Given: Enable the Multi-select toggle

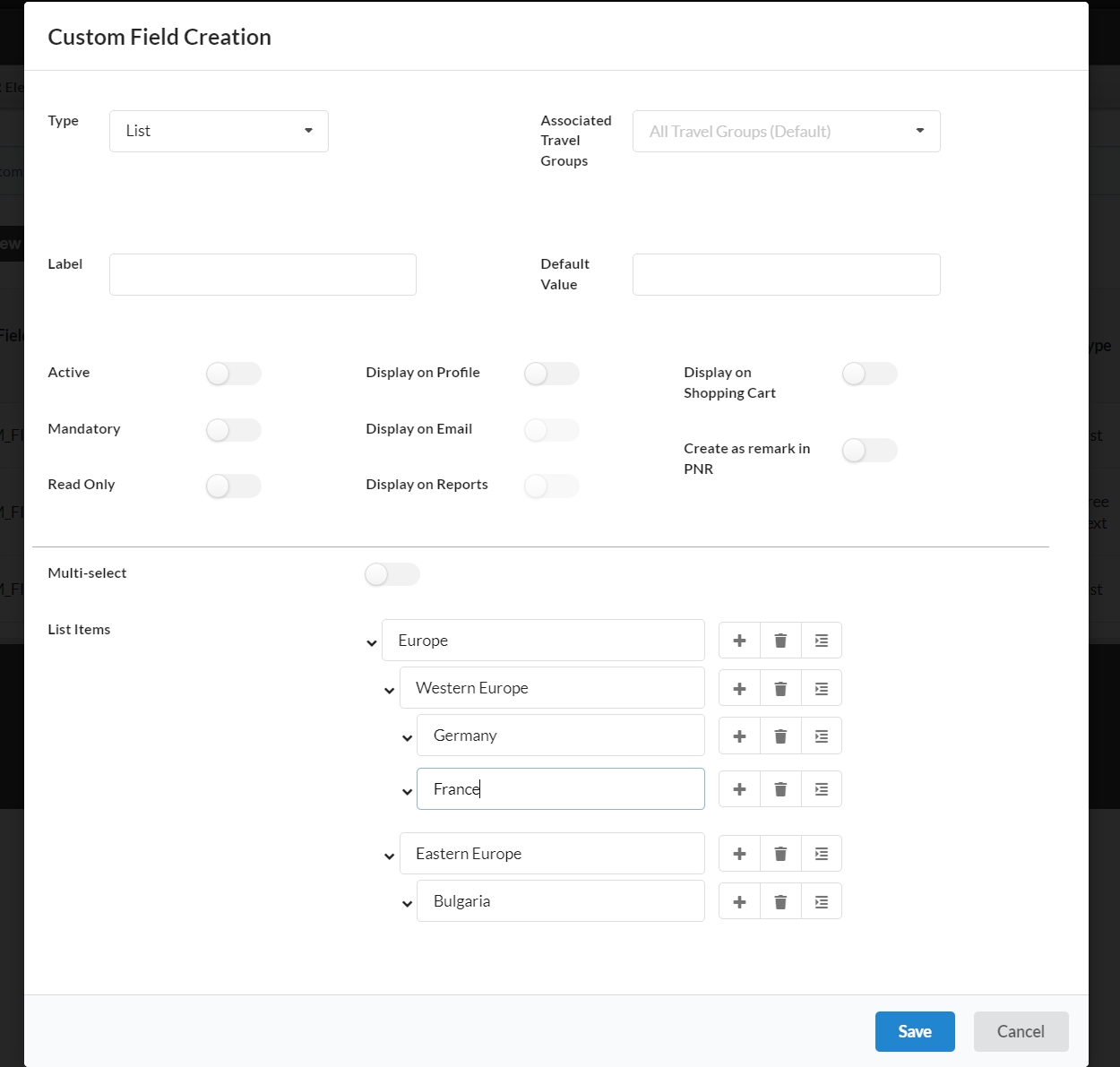Looking at the screenshot, I should (x=392, y=574).
